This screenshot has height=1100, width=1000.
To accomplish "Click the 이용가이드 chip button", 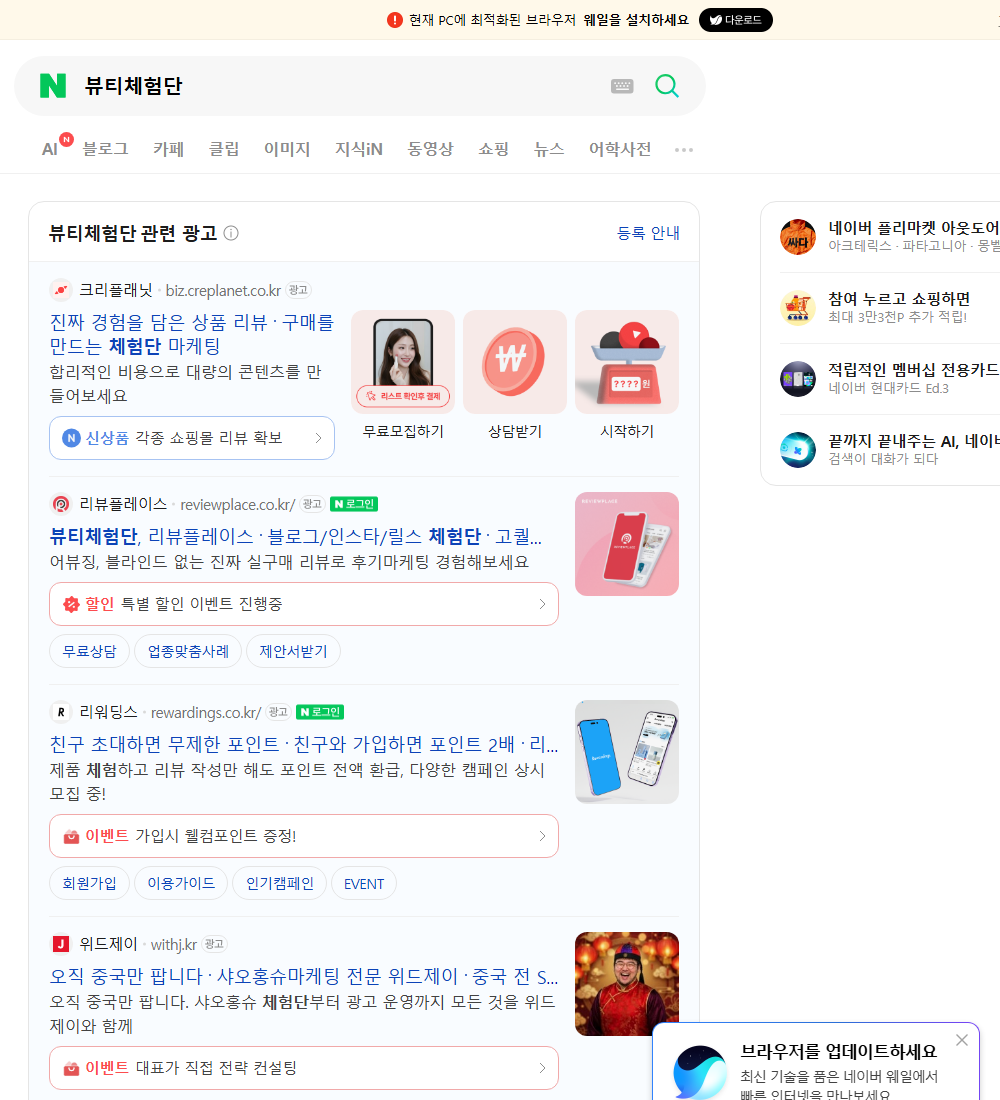I will coord(181,883).
